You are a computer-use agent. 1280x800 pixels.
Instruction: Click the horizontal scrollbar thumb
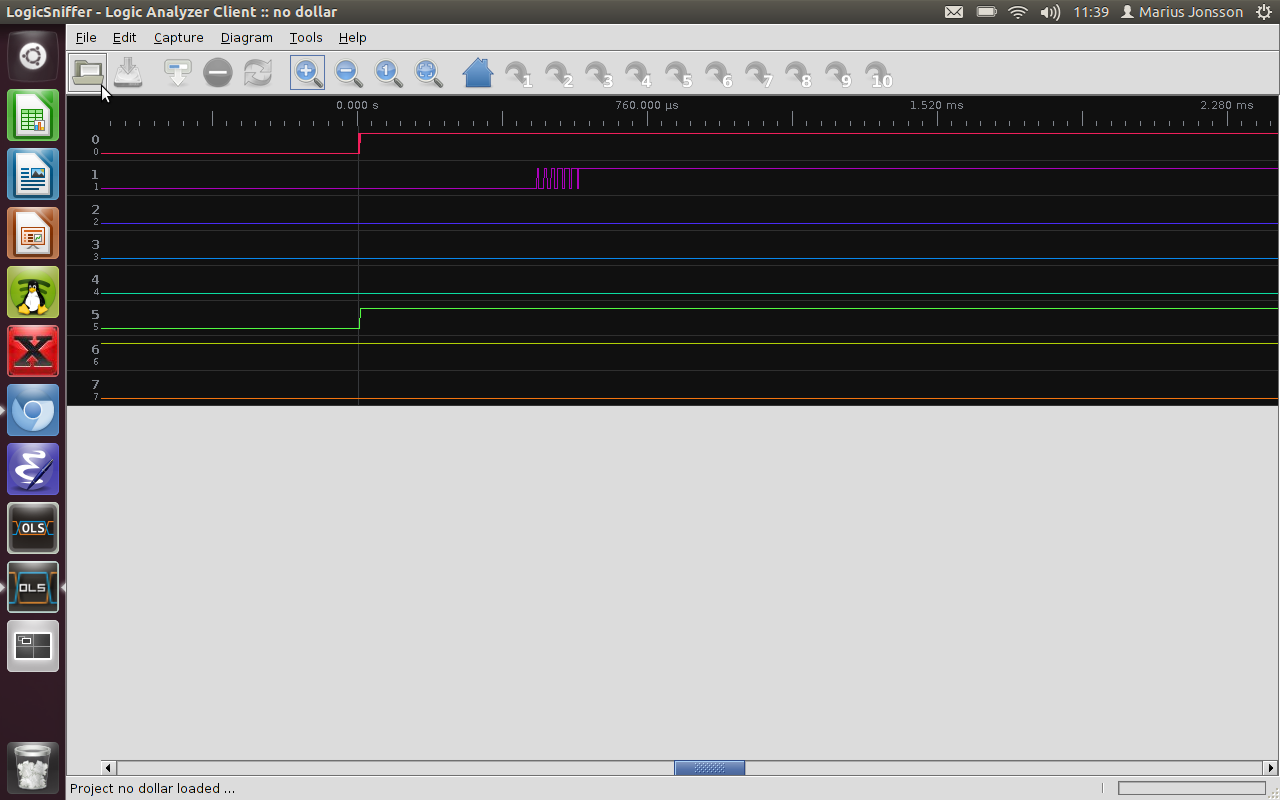click(x=710, y=768)
